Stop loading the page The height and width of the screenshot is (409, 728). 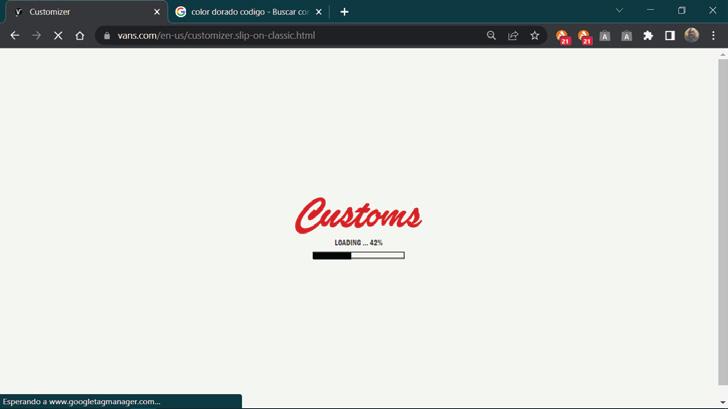coord(58,36)
